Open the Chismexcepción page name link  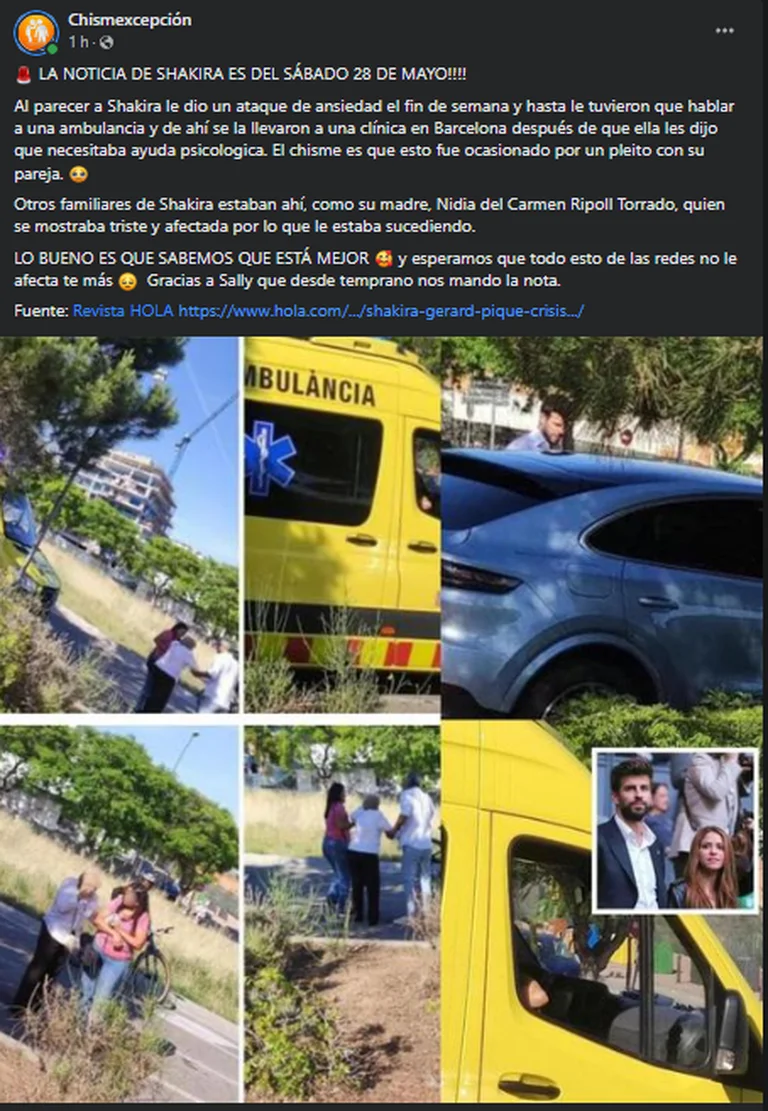pyautogui.click(x=130, y=20)
